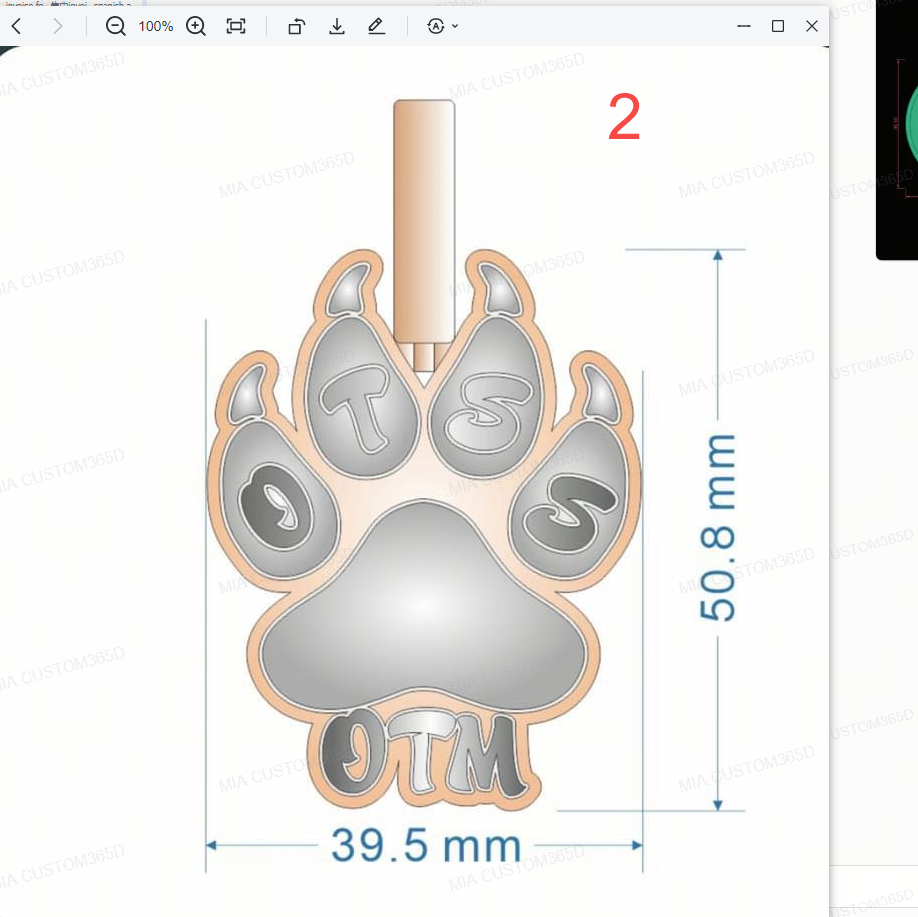Rotate the image

296,26
